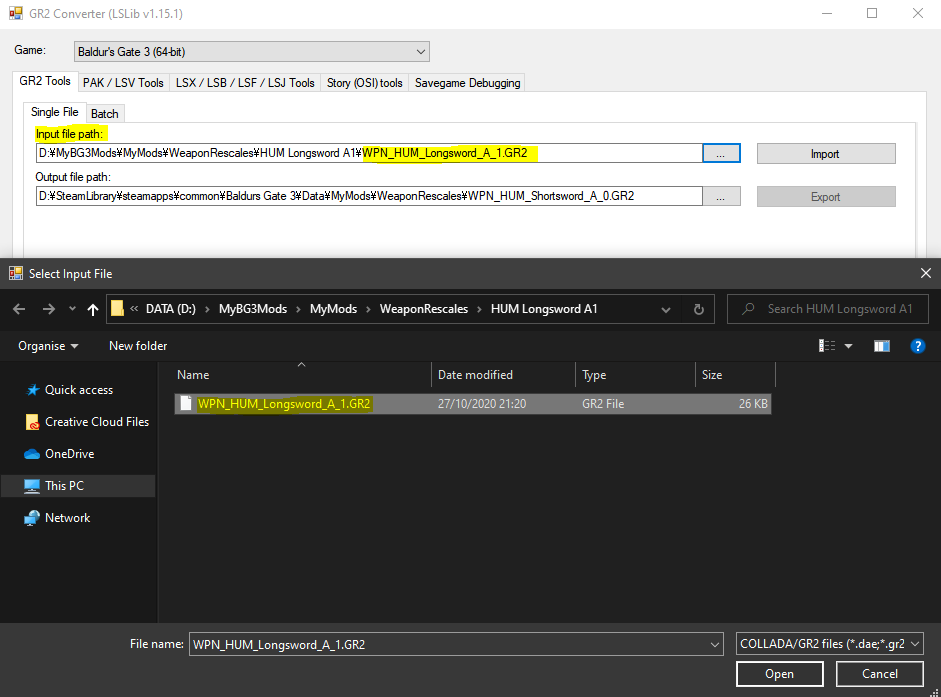Viewport: 941px width, 697px height.
Task: Click GR2 Converter app title icon
Action: pyautogui.click(x=16, y=13)
